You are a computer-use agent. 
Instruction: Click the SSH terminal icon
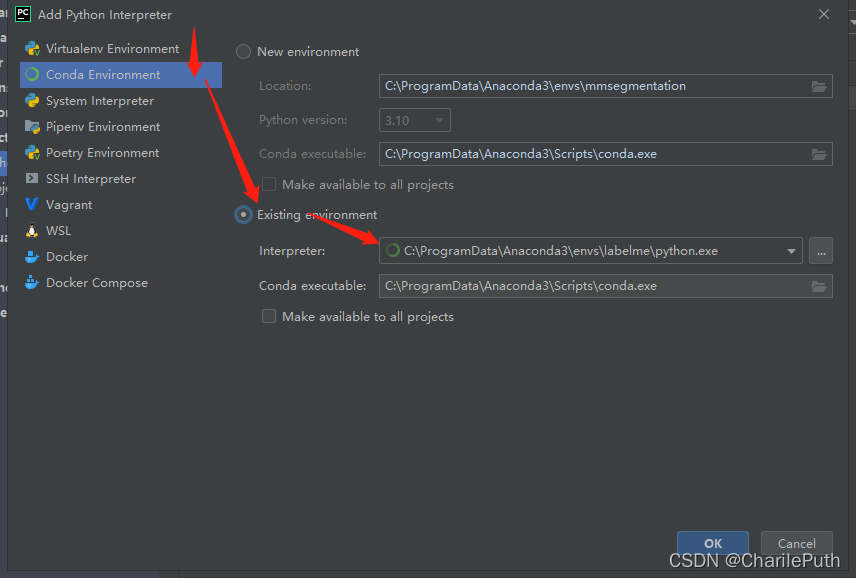pyautogui.click(x=32, y=178)
